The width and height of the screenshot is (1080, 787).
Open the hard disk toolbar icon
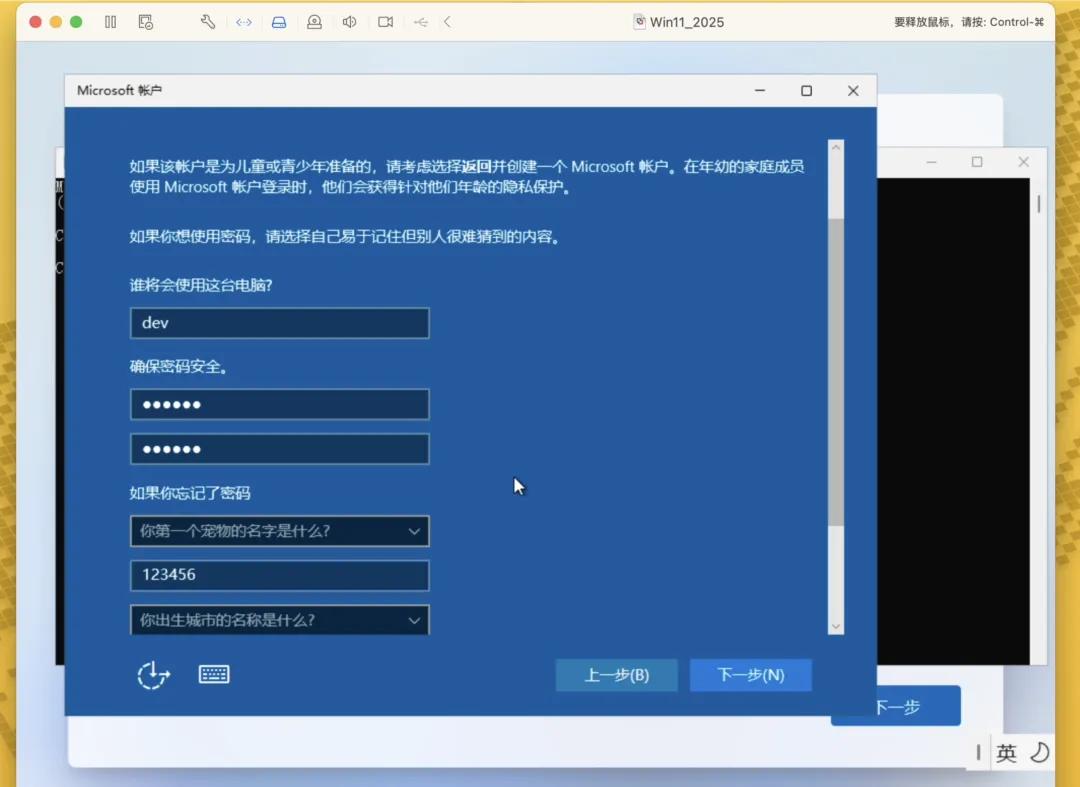click(x=279, y=22)
